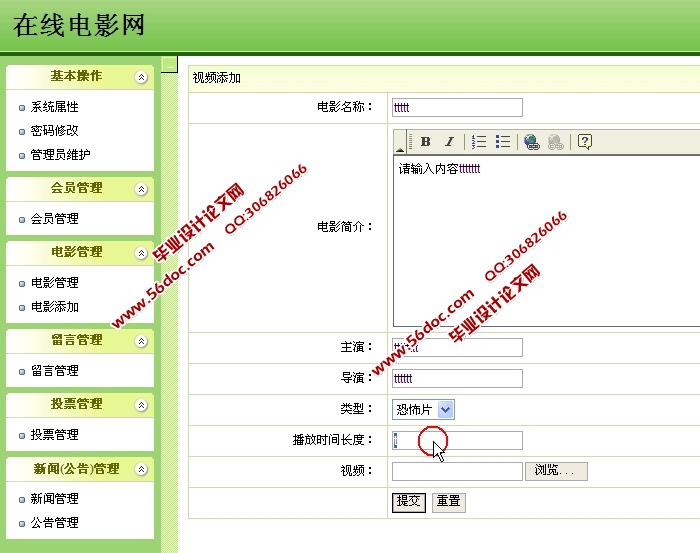Click the 电影名称 text field

click(457, 107)
